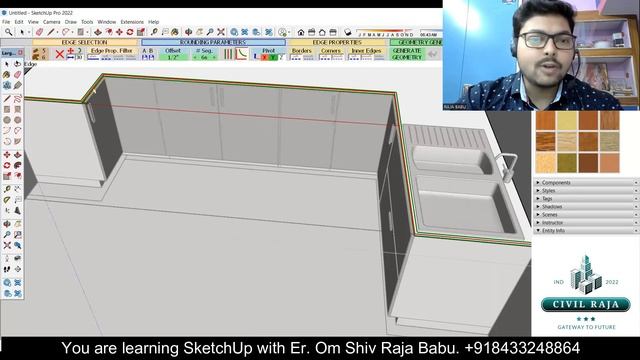Choose the Move tool in top toolbar
Image resolution: width=640 pixels, height=360 pixels.
119,31
